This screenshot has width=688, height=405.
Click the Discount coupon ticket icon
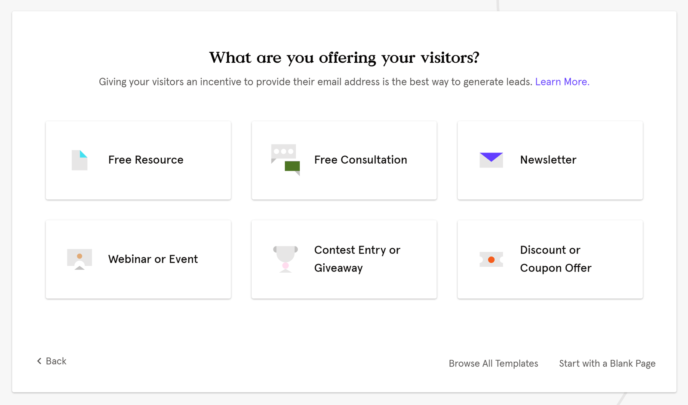coord(491,259)
